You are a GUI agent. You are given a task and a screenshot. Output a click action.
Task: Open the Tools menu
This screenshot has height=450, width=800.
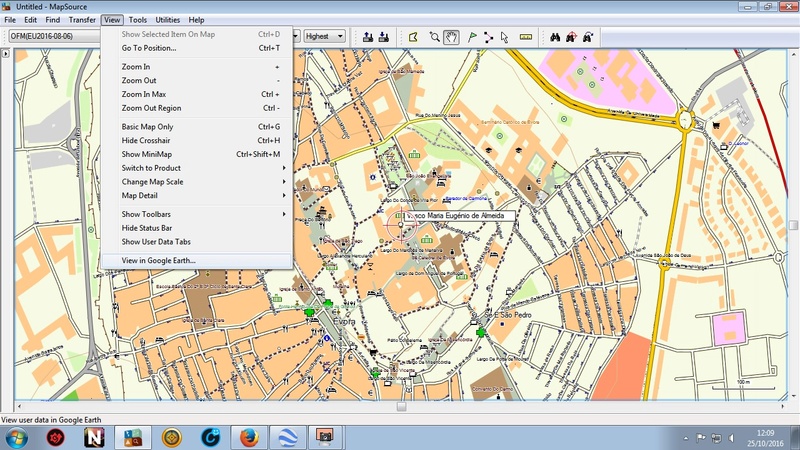[137, 20]
